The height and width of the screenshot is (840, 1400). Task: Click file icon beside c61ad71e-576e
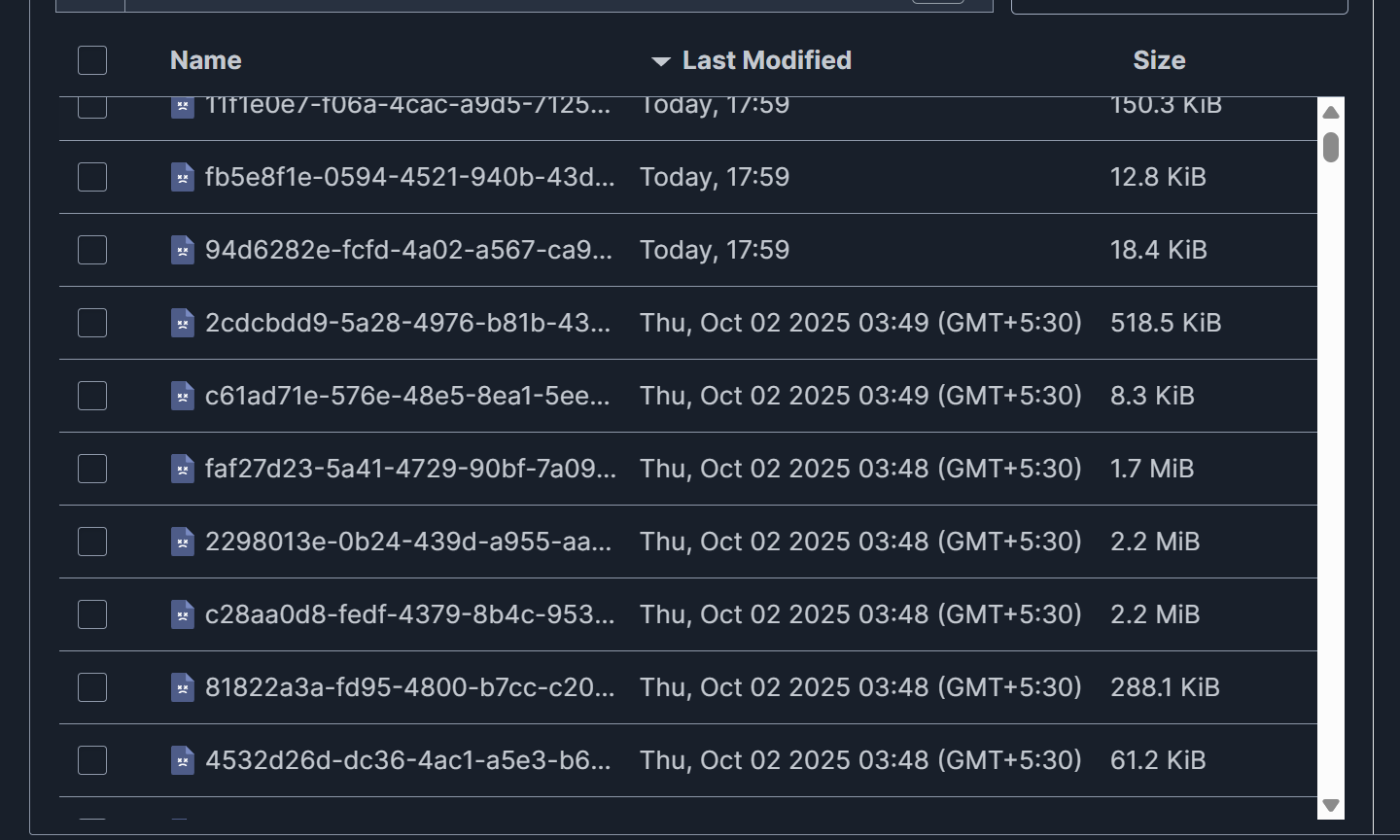[x=182, y=396]
